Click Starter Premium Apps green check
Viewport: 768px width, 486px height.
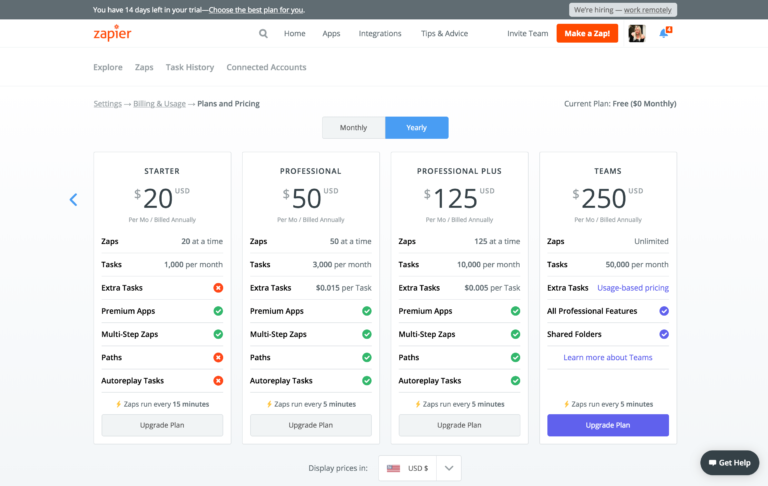pos(218,311)
